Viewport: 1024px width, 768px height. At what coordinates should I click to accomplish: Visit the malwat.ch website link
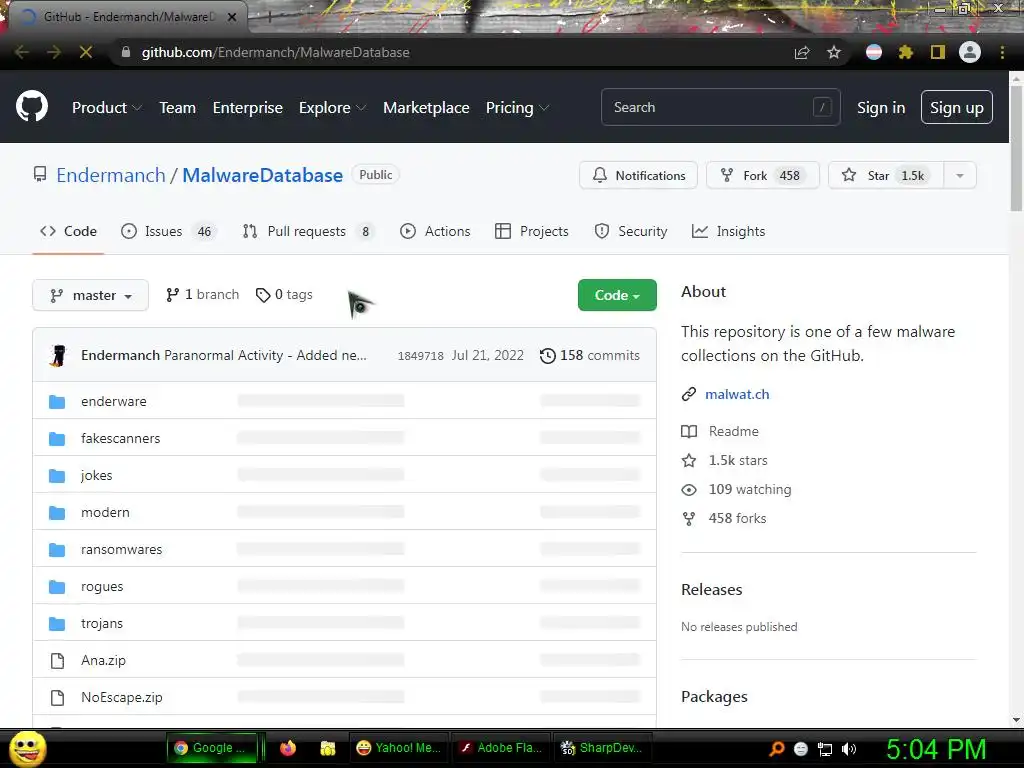pos(737,394)
